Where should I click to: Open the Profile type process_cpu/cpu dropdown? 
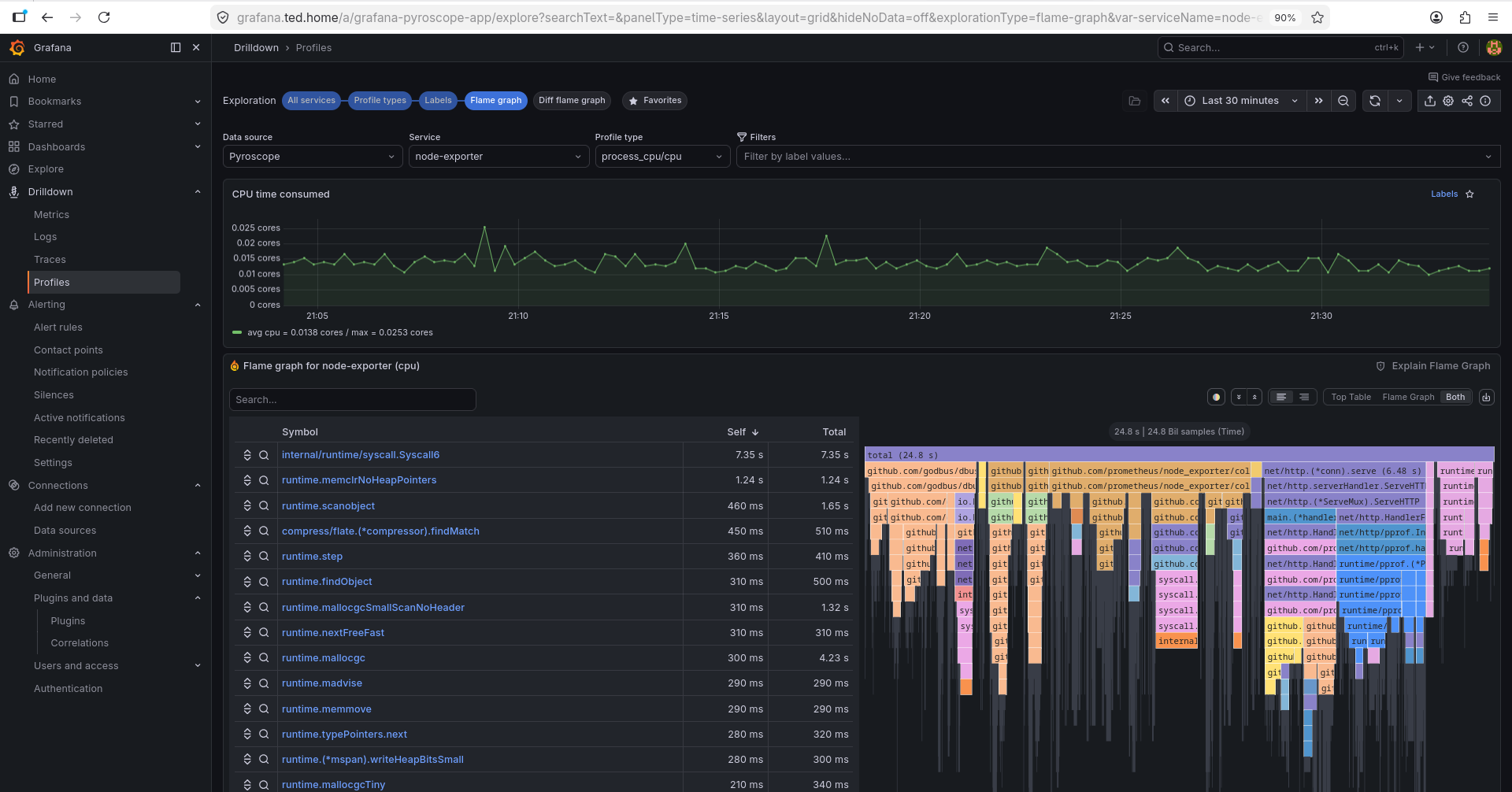[662, 157]
